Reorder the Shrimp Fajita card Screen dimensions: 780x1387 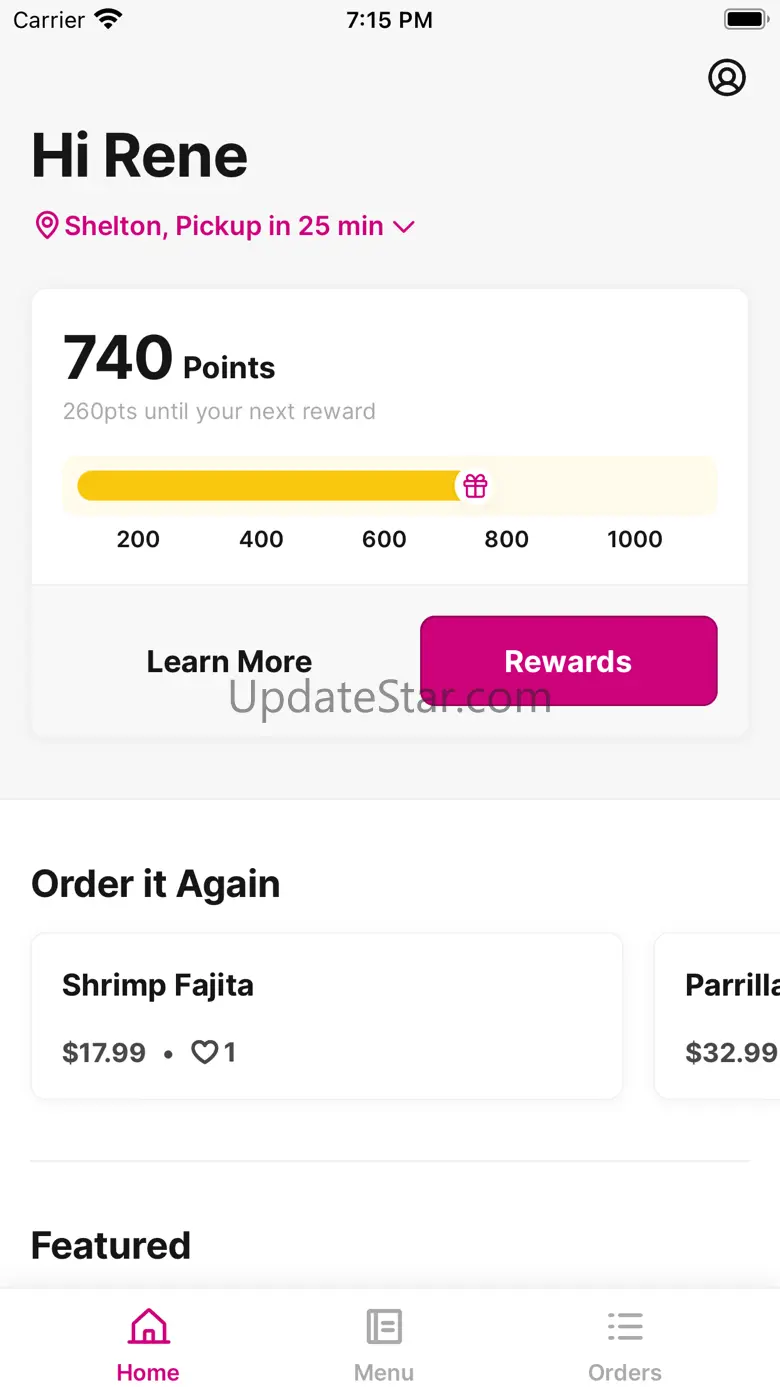327,1016
